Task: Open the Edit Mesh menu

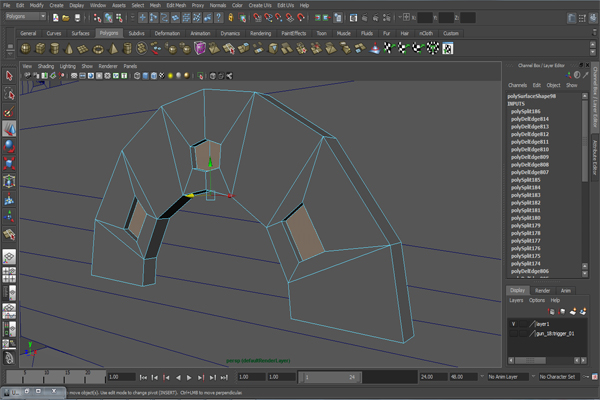Action: pos(176,5)
